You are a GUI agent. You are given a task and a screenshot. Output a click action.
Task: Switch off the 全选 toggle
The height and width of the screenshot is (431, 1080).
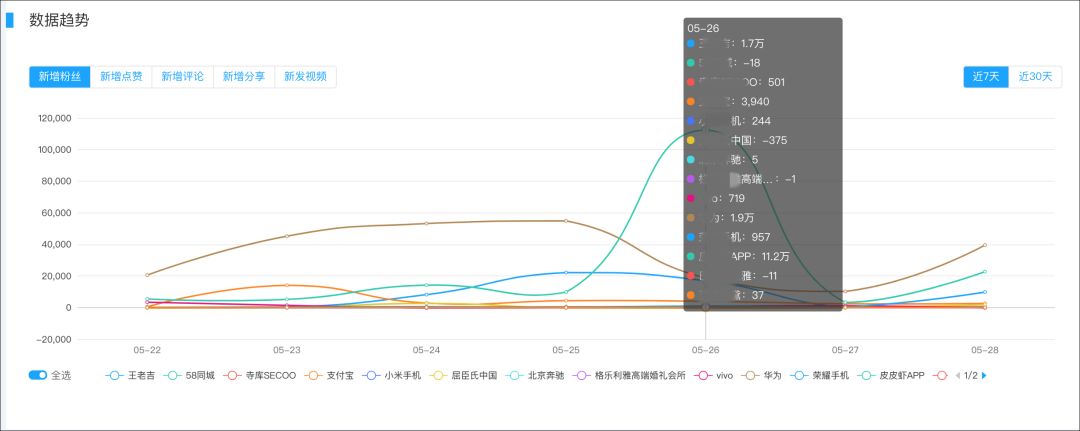pos(38,375)
